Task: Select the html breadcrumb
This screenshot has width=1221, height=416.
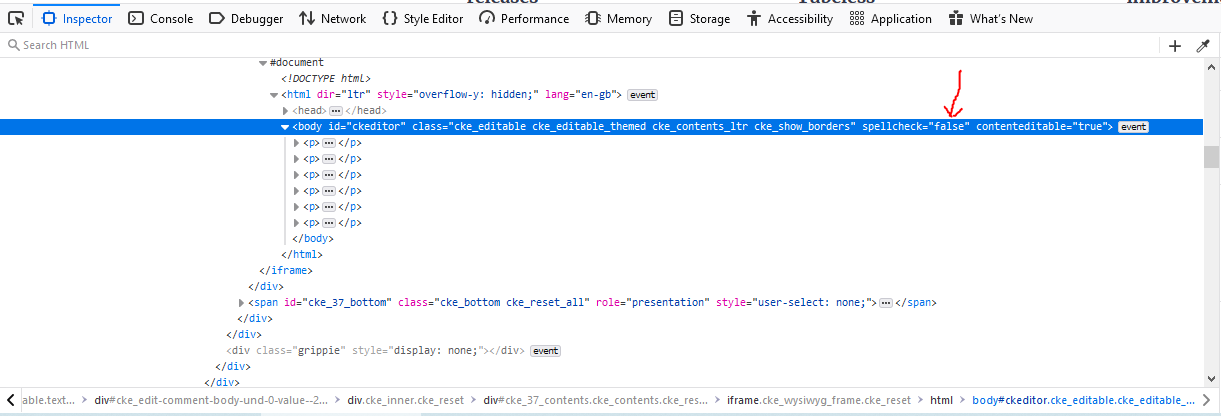Action: [x=941, y=400]
